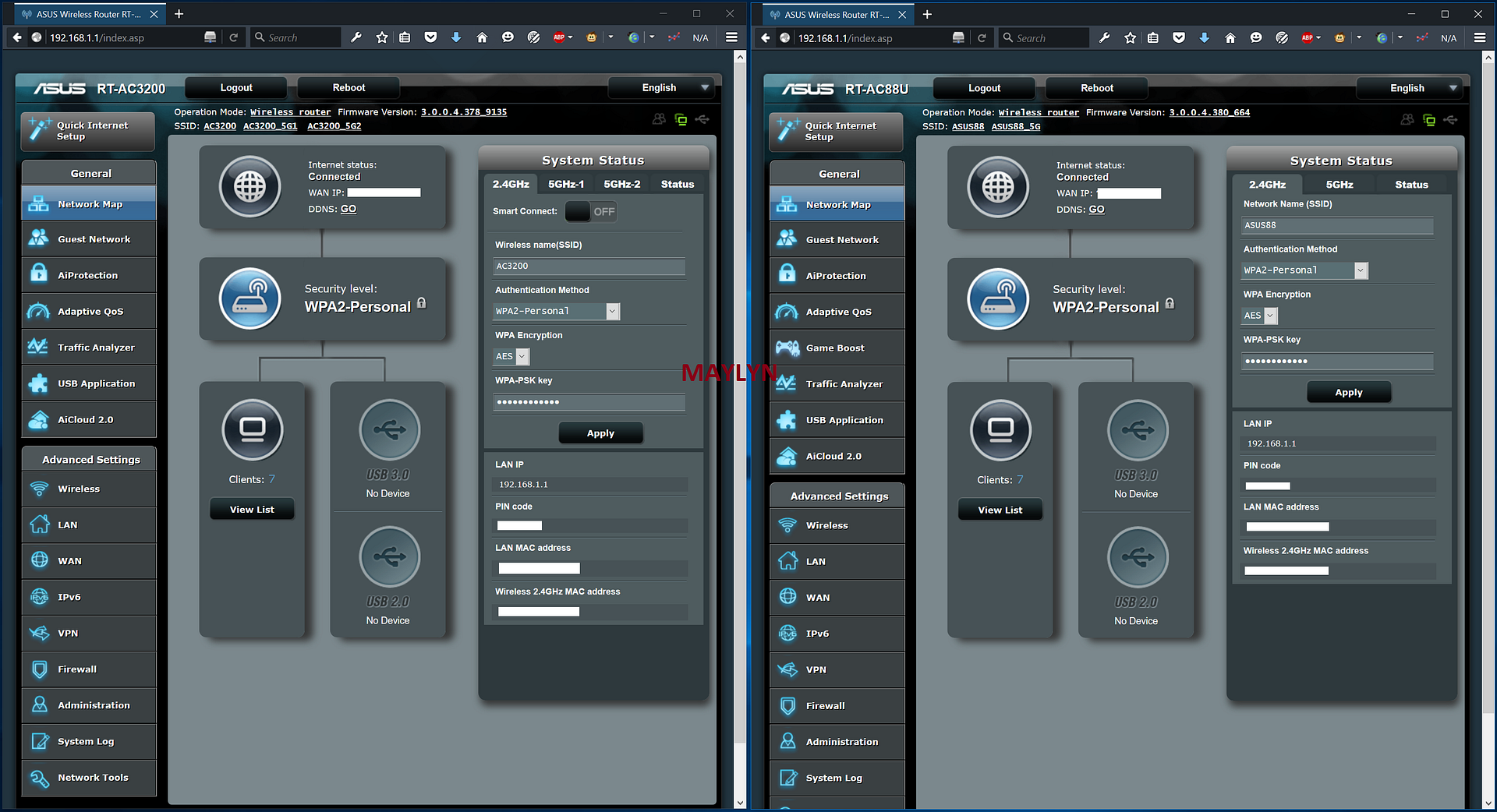Click download arrow in left browser toolbar

(x=456, y=37)
